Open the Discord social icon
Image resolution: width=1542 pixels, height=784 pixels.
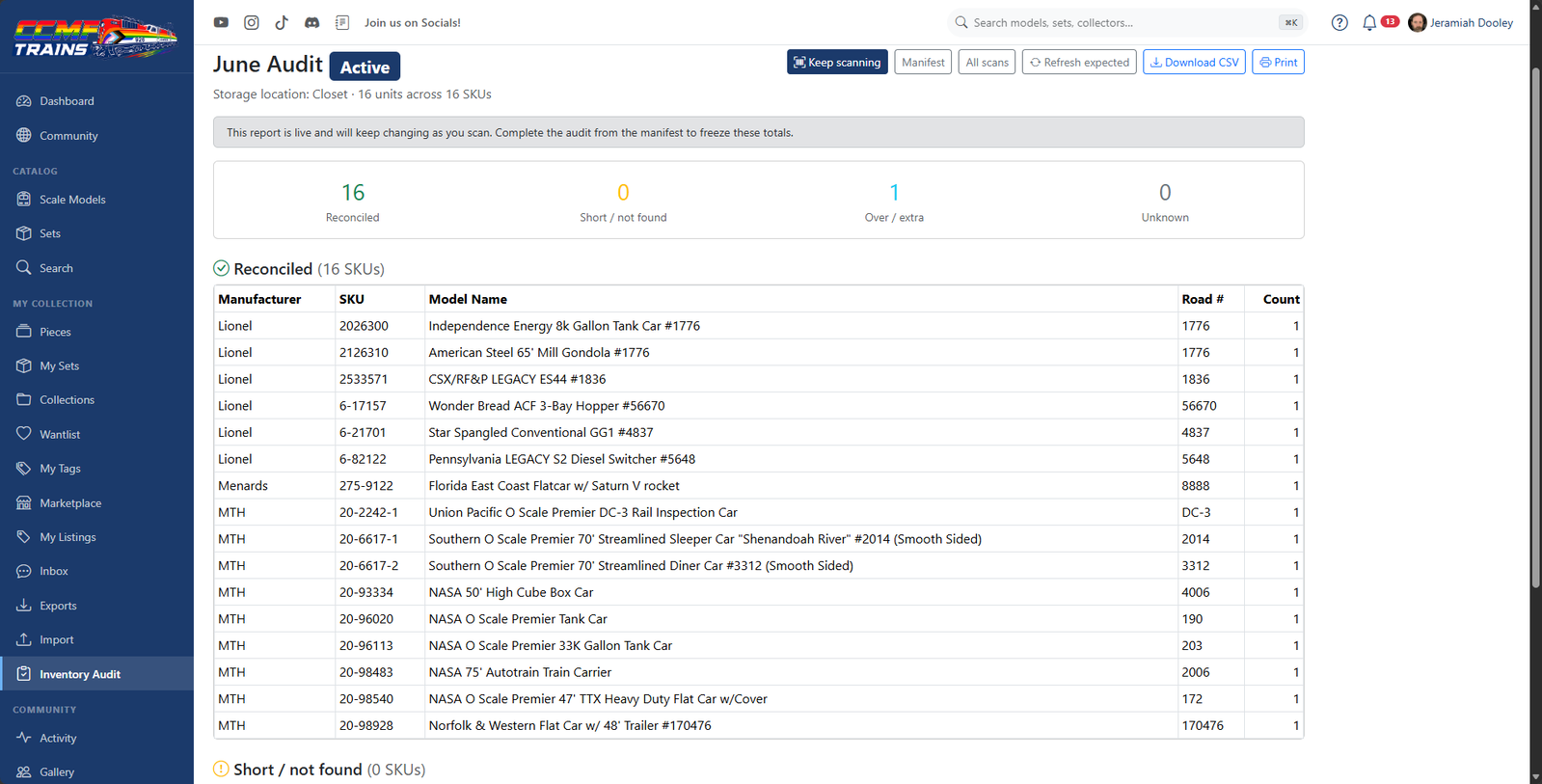[x=311, y=22]
